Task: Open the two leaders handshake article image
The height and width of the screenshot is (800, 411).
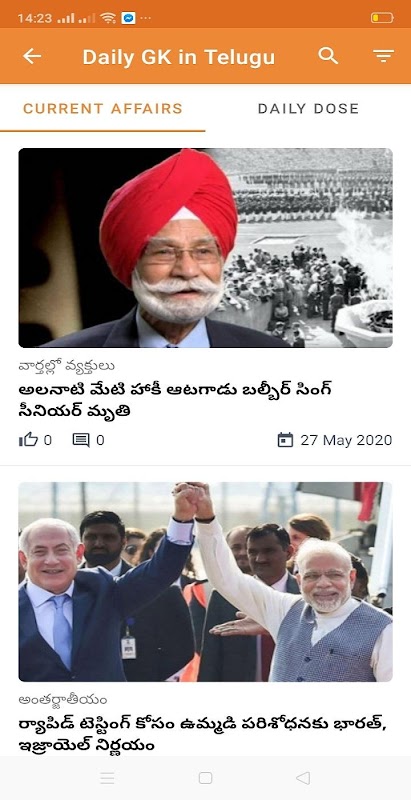Action: 206,582
